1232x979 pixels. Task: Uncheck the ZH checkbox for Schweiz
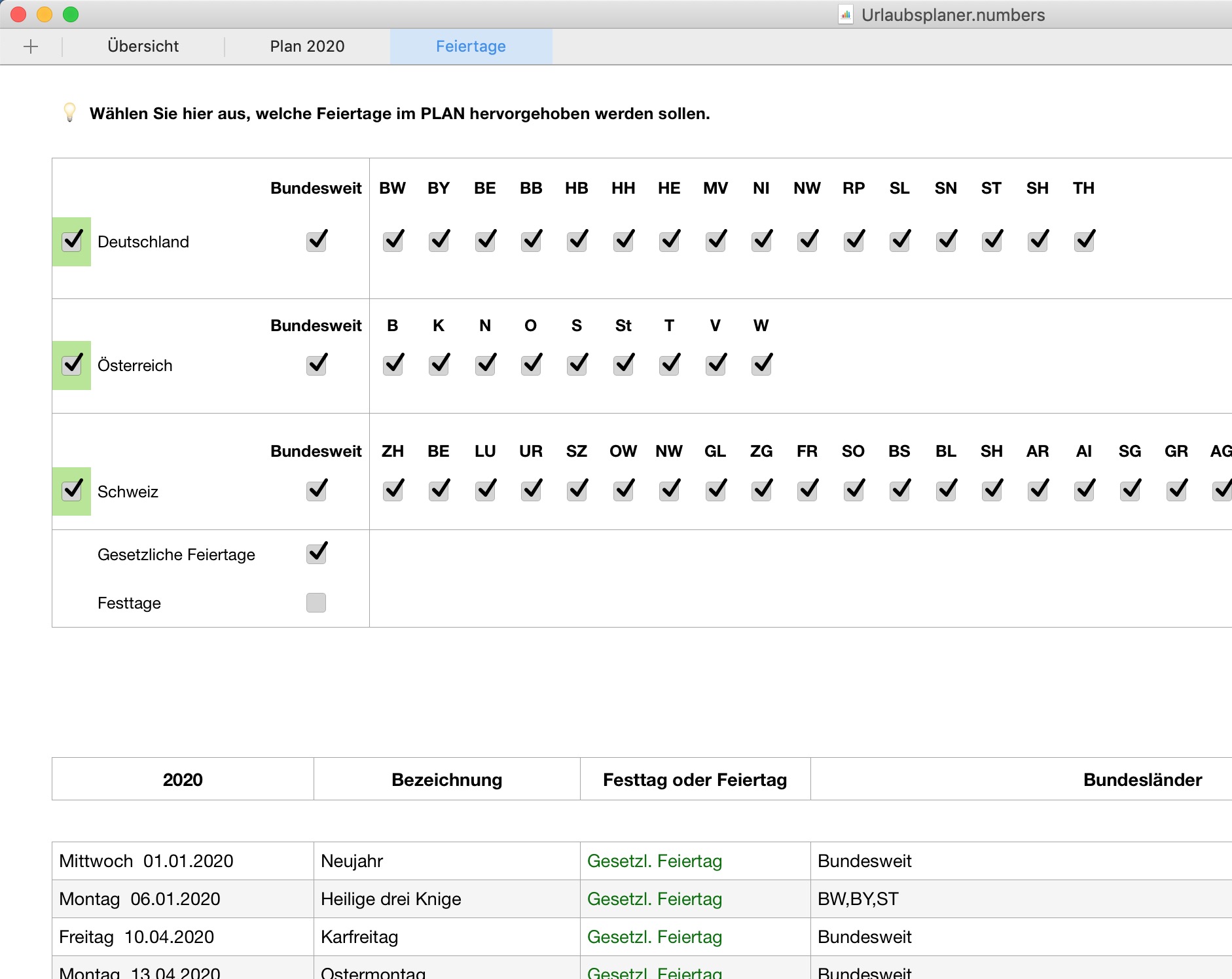coord(393,491)
